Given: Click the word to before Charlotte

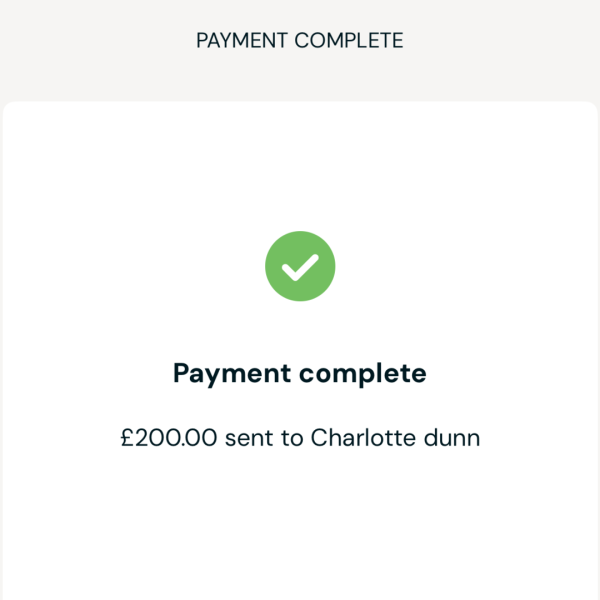Looking at the screenshot, I should click(x=292, y=439).
